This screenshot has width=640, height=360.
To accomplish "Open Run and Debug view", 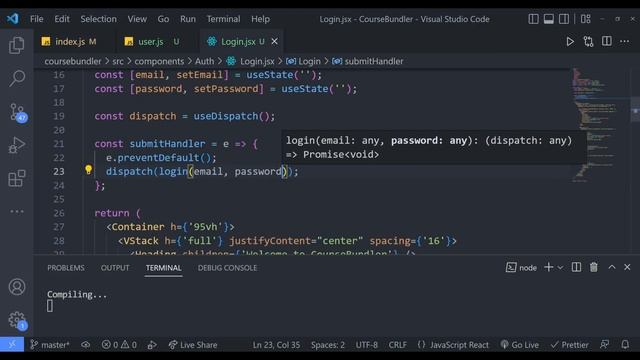I will click(16, 145).
